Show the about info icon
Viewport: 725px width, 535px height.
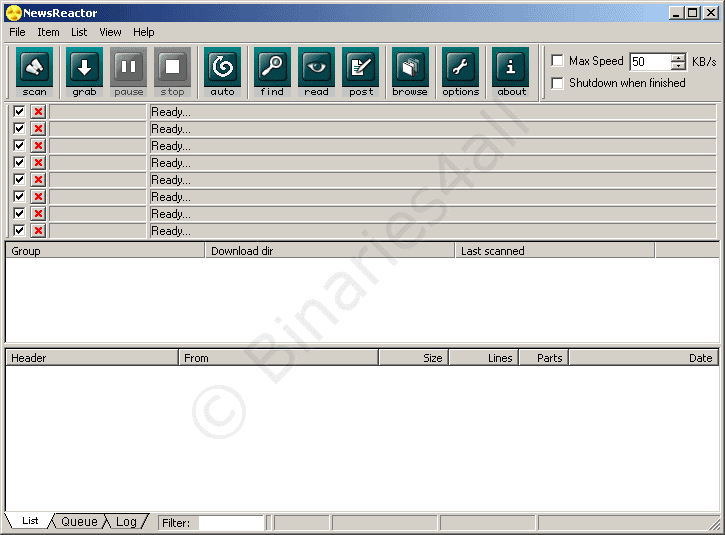(x=510, y=72)
